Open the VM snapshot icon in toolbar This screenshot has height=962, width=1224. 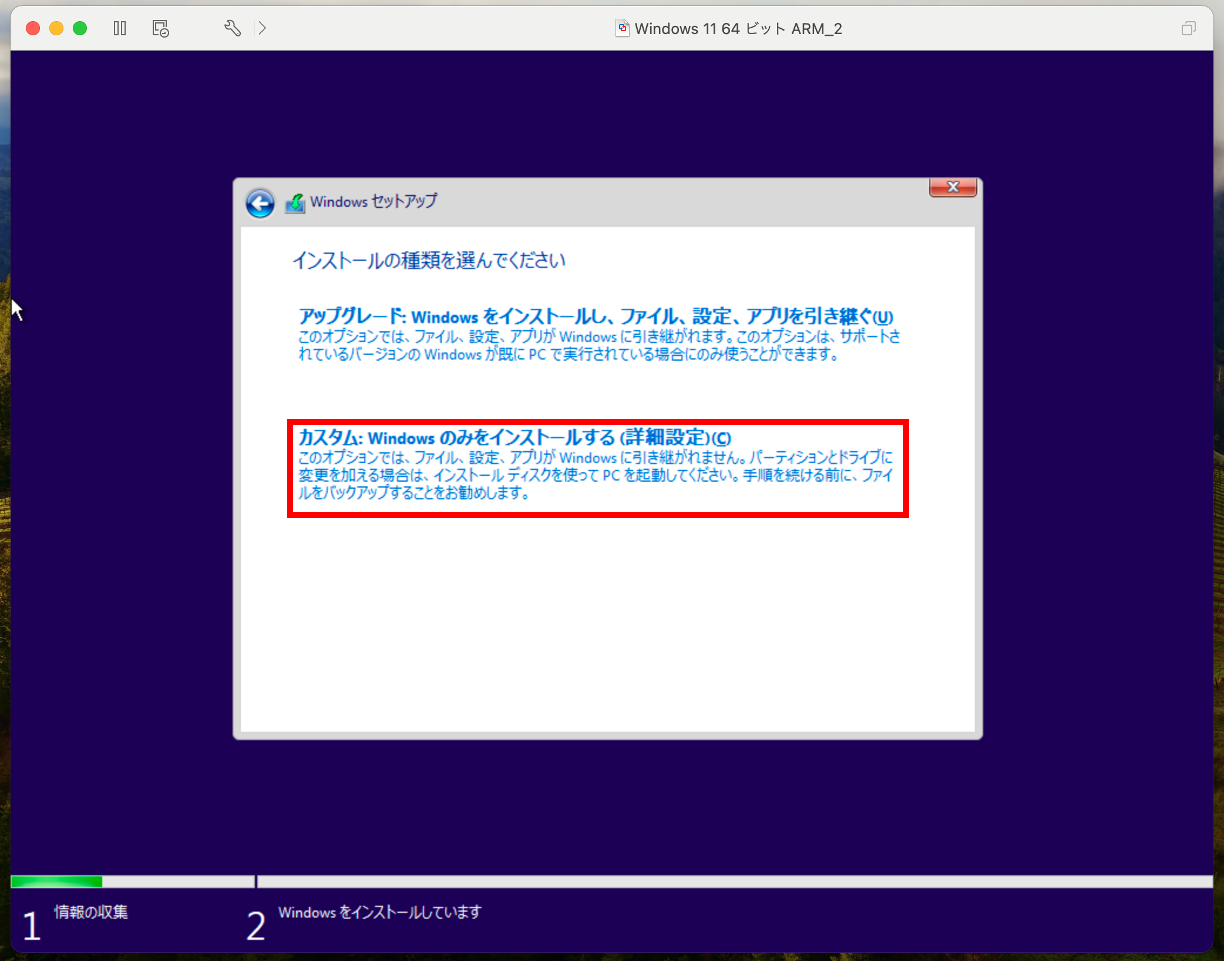[161, 28]
